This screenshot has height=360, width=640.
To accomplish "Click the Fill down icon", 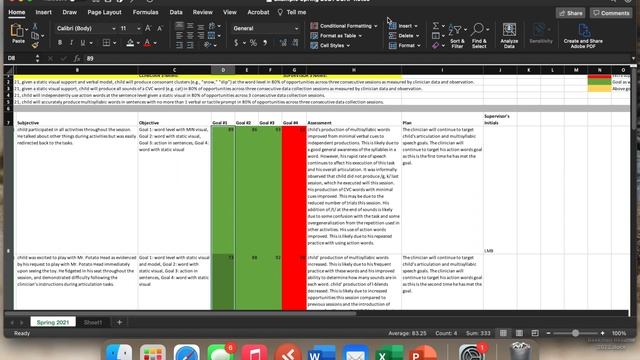I will click(x=436, y=36).
